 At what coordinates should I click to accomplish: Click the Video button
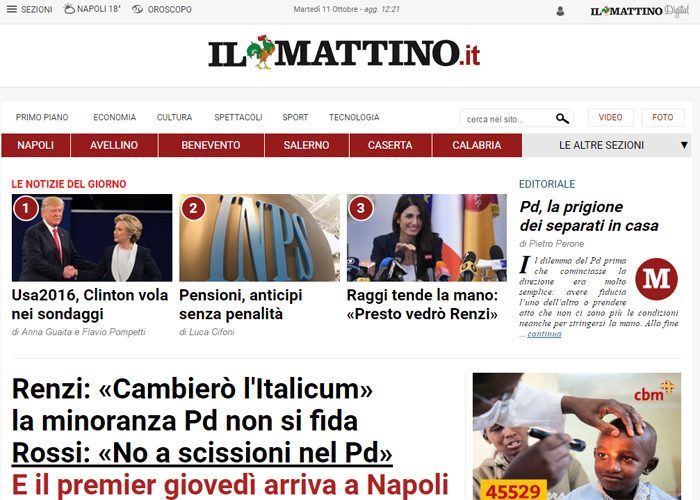pos(610,117)
